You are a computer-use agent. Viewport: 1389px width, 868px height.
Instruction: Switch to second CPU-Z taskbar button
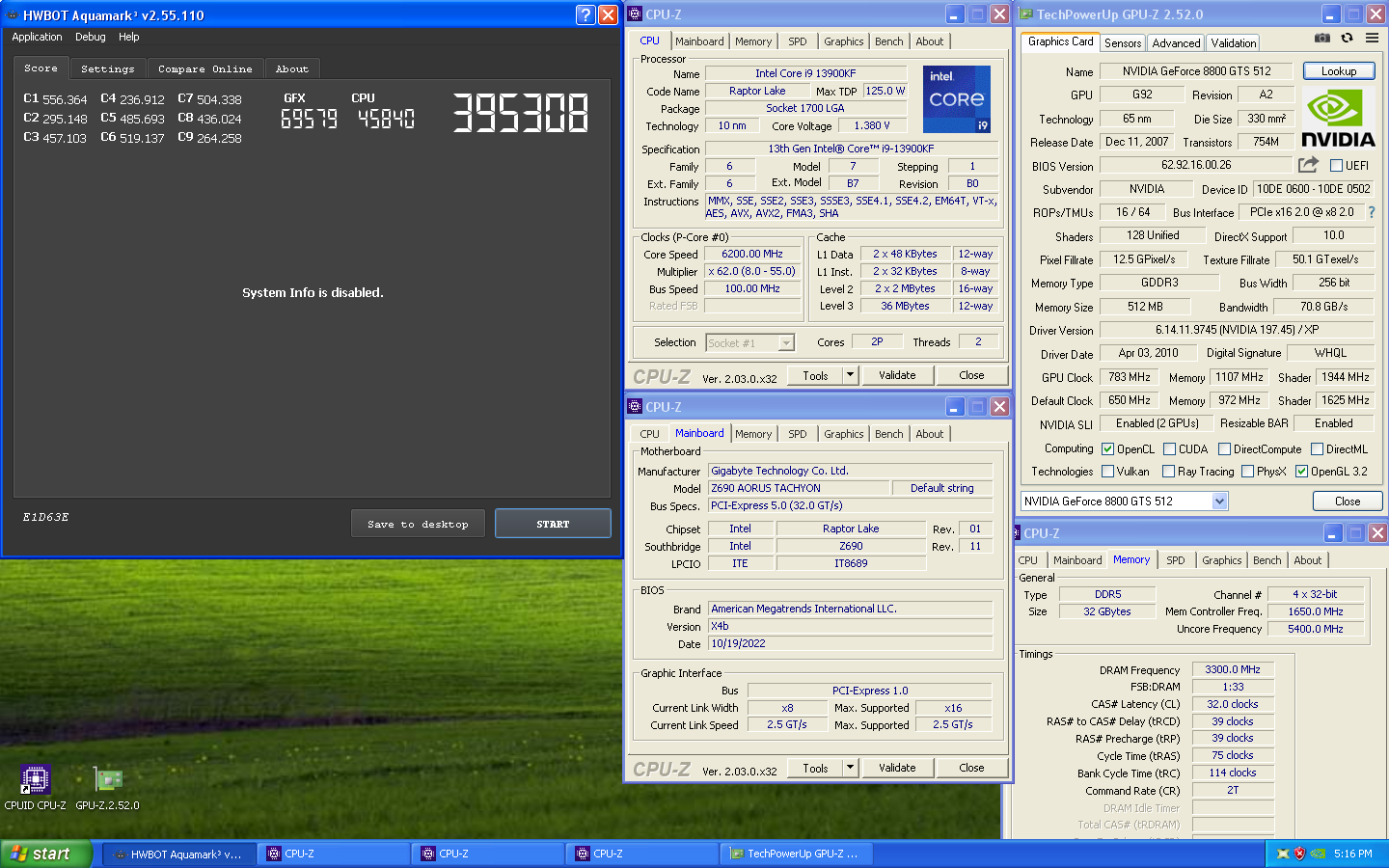(488, 854)
